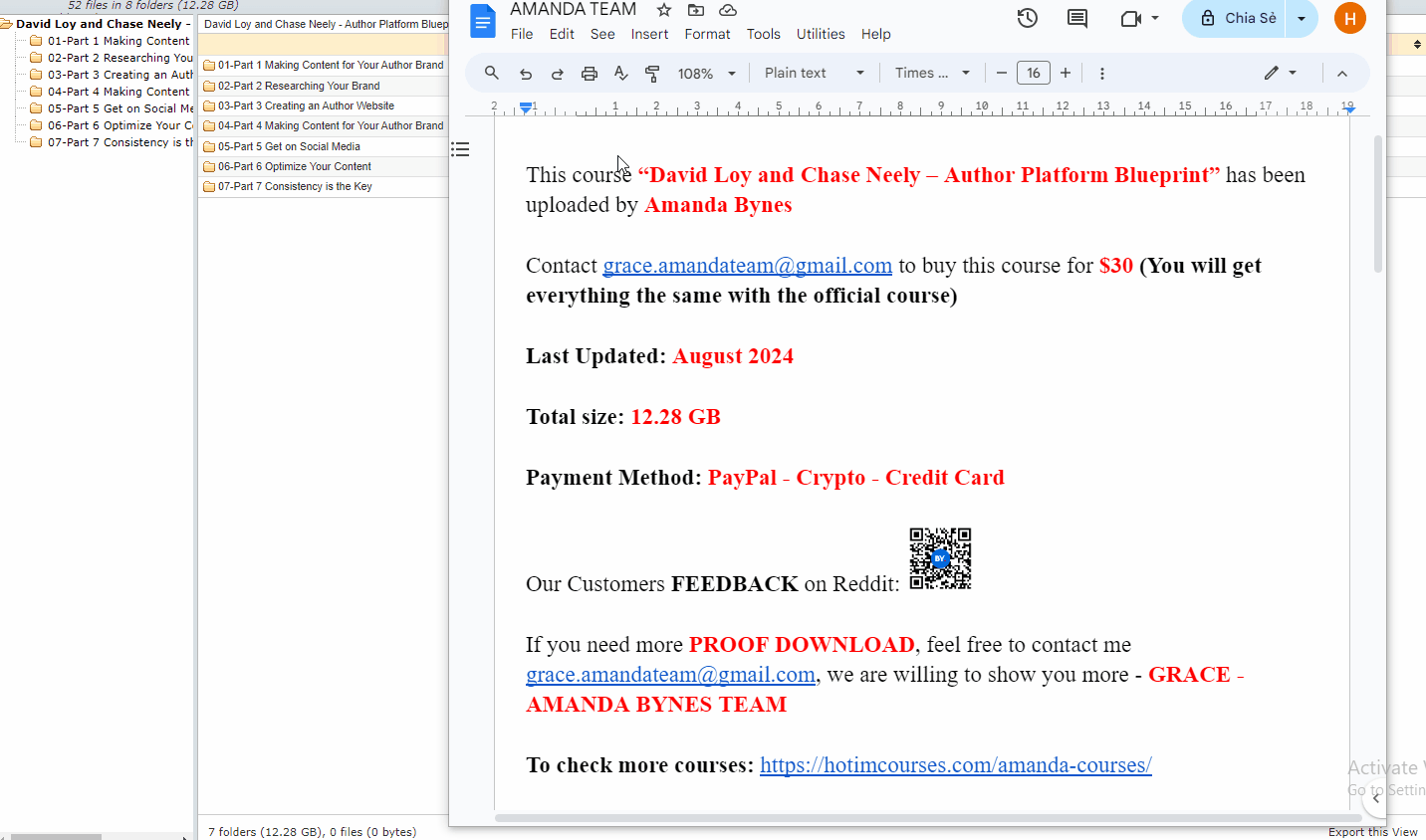Select 04-Part 4 Making Content tree folder

[118, 92]
